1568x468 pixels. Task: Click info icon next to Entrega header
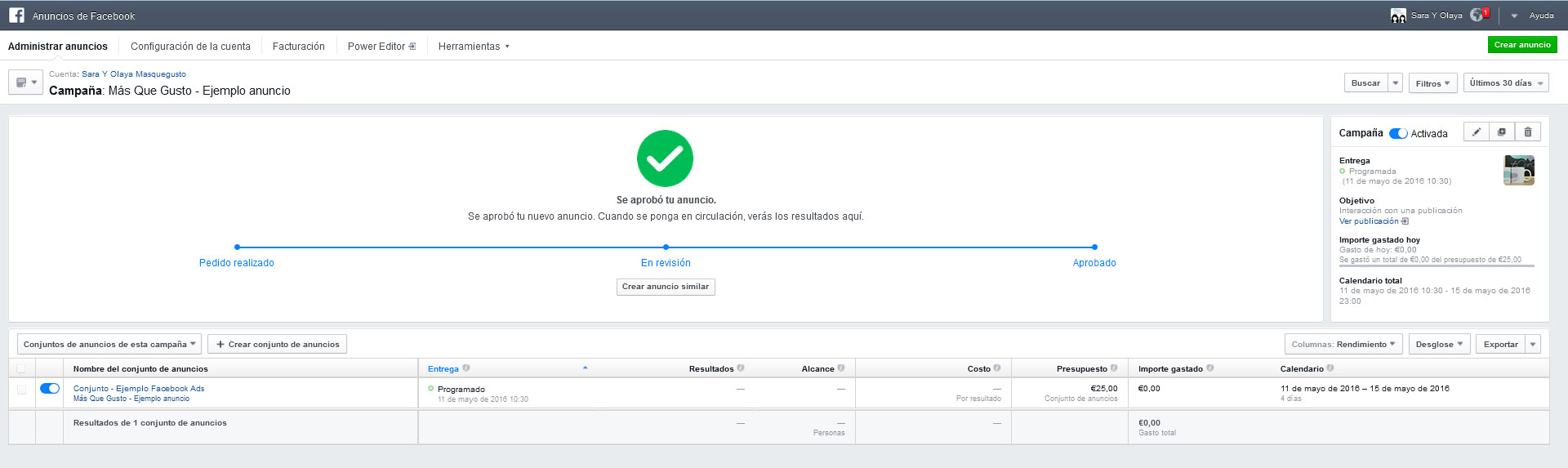(x=466, y=368)
